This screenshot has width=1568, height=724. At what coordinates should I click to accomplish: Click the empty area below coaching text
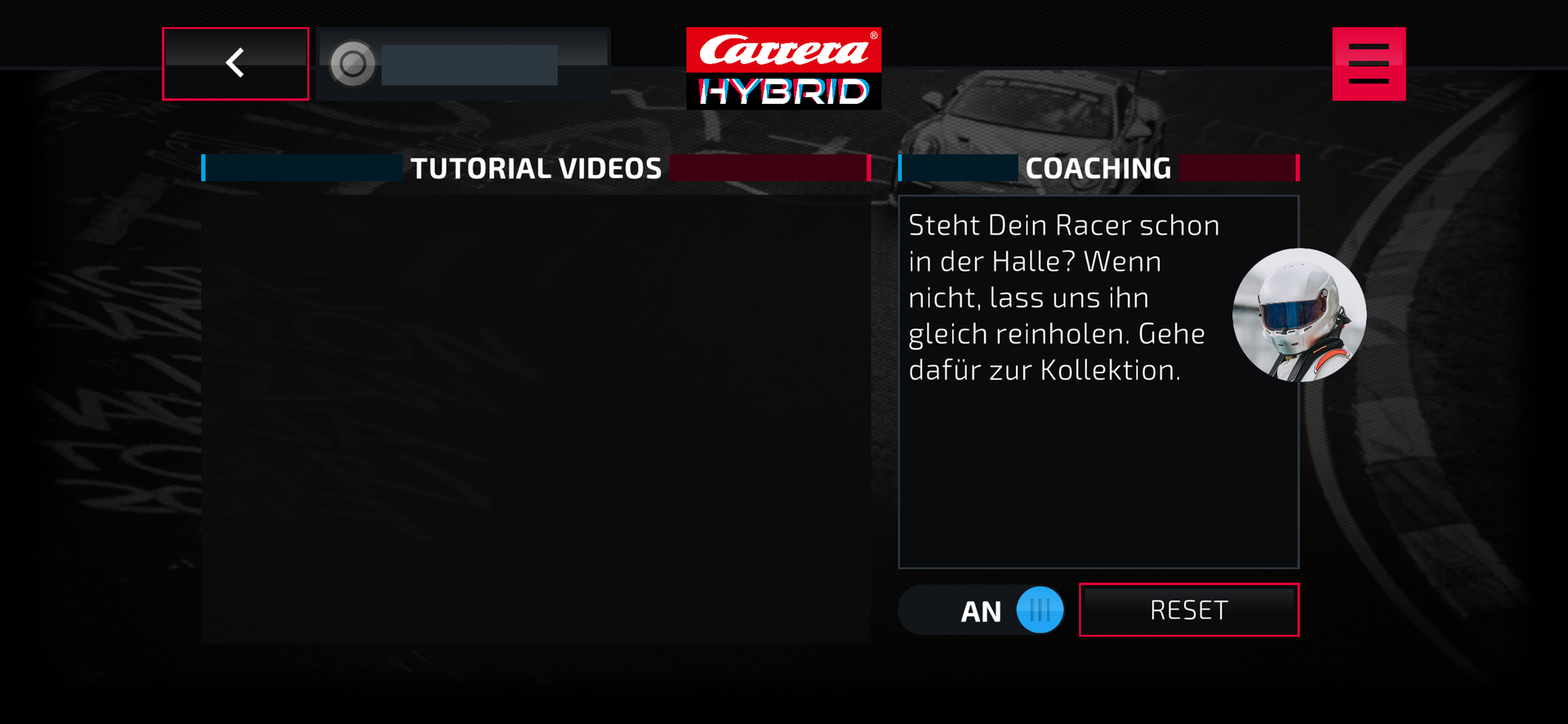click(x=1098, y=478)
